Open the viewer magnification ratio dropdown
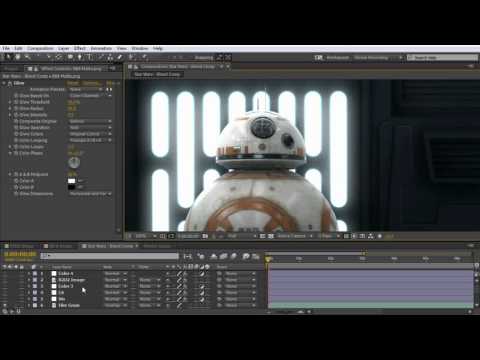480x360 pixels. coord(145,236)
